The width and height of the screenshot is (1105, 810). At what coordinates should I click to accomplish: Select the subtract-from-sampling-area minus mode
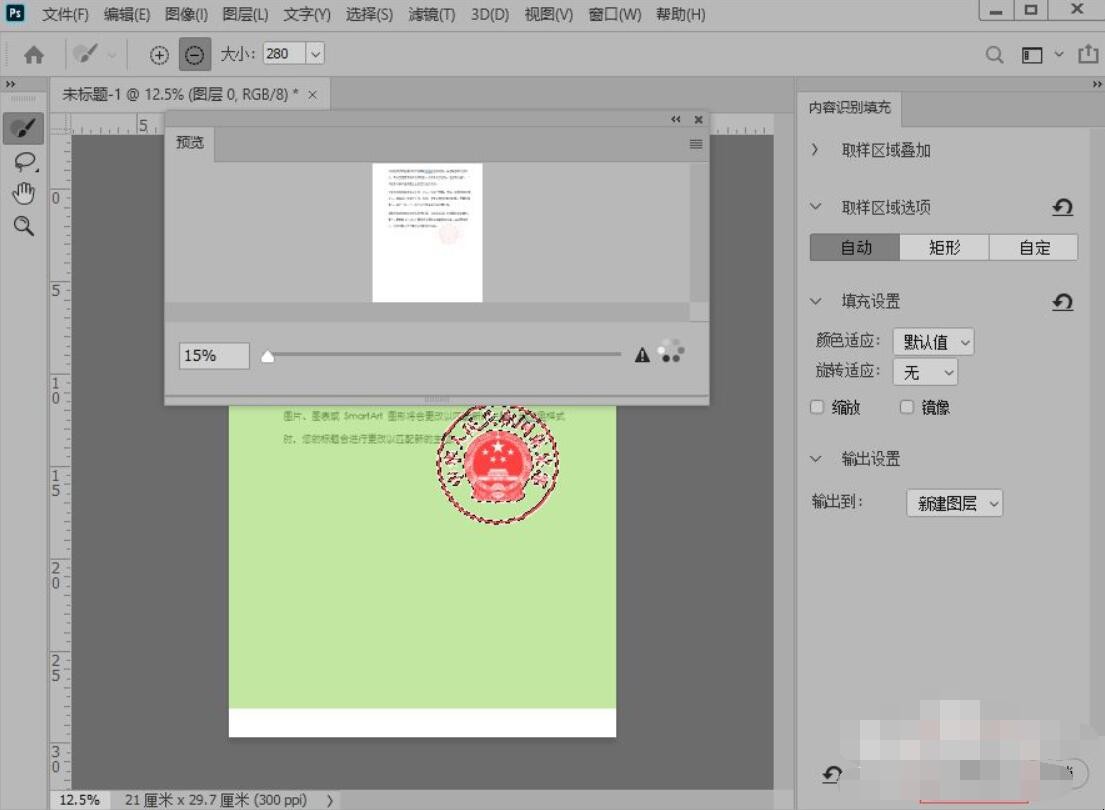[195, 54]
